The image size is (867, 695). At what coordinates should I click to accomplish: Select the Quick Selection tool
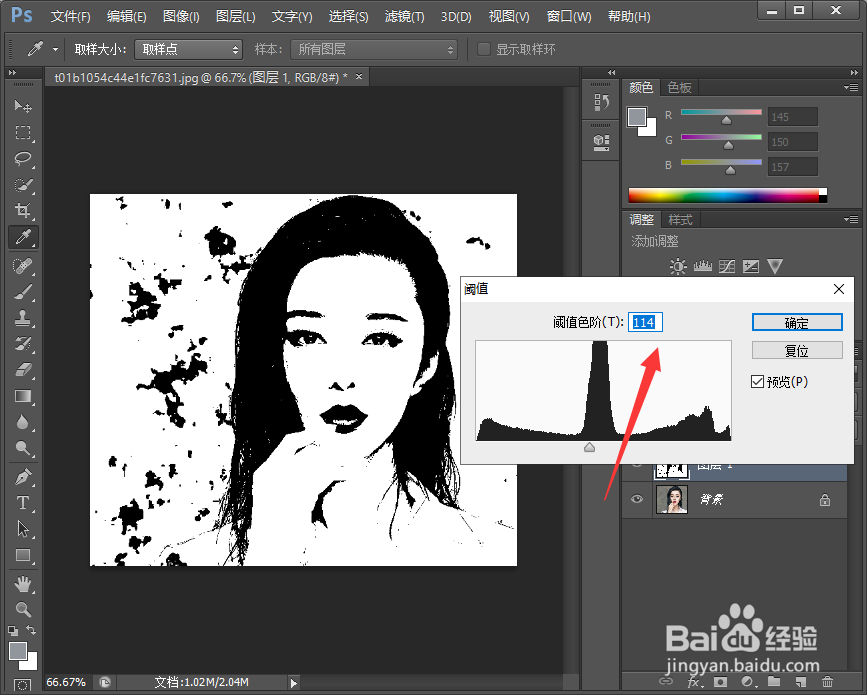(x=23, y=185)
